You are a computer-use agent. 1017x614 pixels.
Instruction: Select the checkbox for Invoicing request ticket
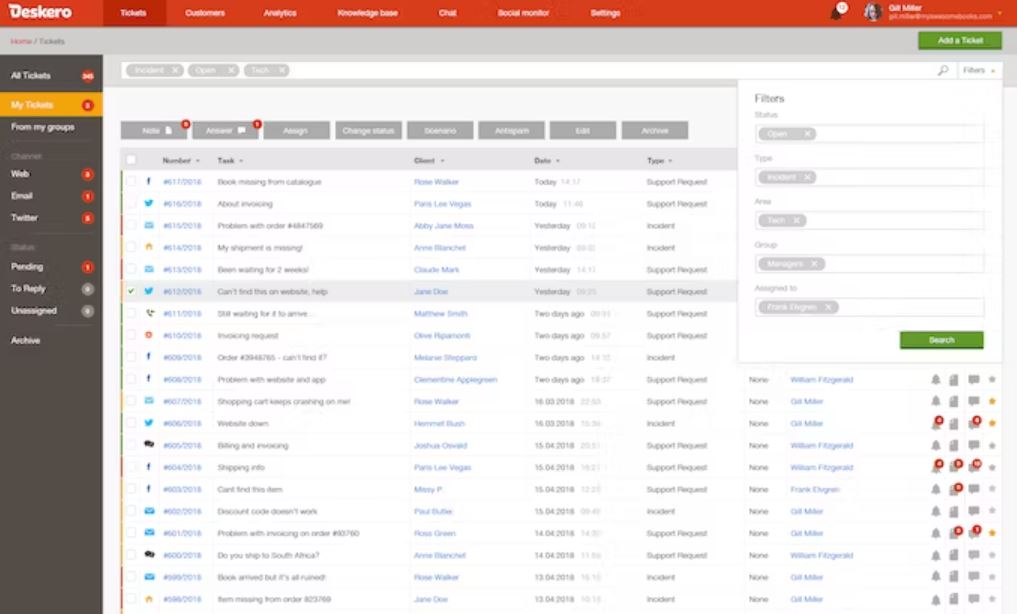[132, 335]
